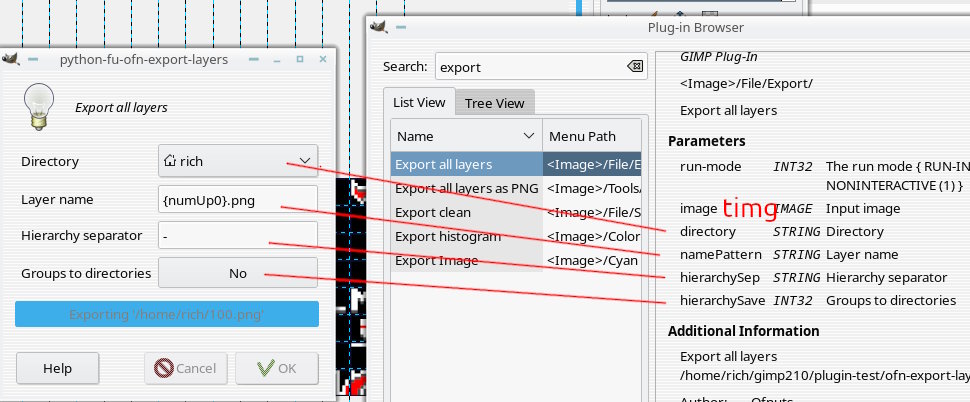Switch to the Tree View tab
Viewport: 970px width, 402px height.
coord(494,103)
